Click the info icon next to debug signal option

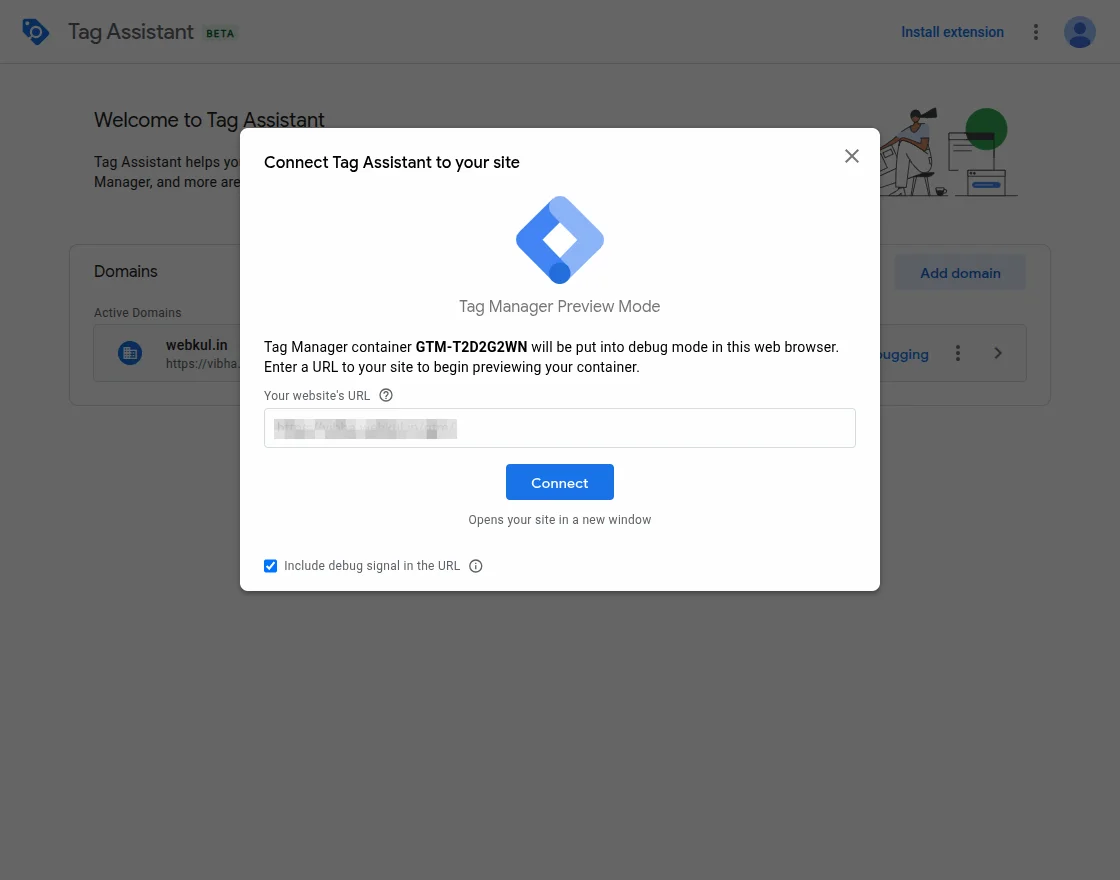tap(476, 566)
